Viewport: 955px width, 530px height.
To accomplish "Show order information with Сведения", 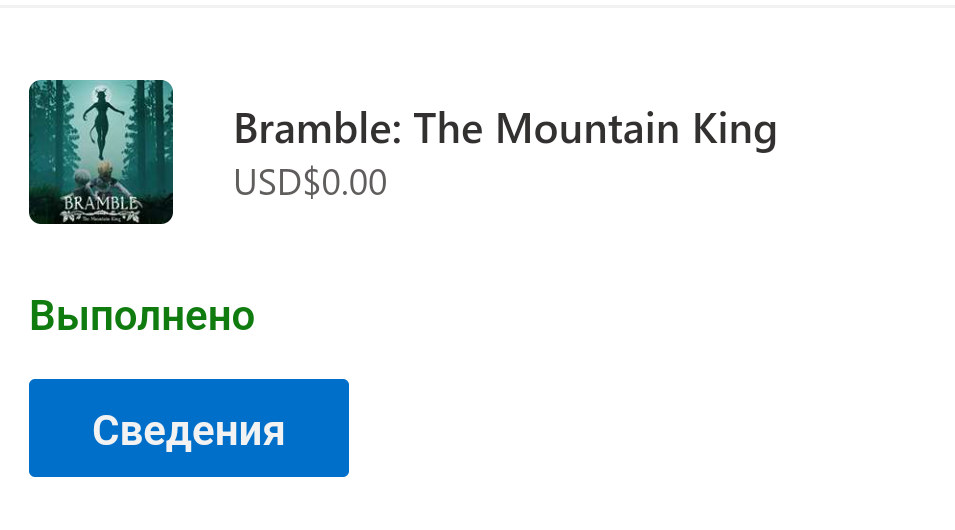I will [x=189, y=428].
